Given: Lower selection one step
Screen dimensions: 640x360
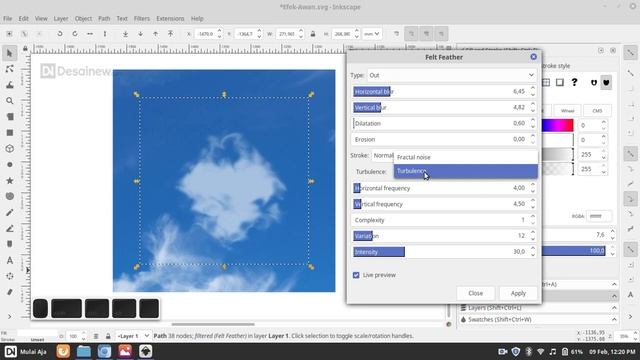Looking at the screenshot, I should [140, 34].
